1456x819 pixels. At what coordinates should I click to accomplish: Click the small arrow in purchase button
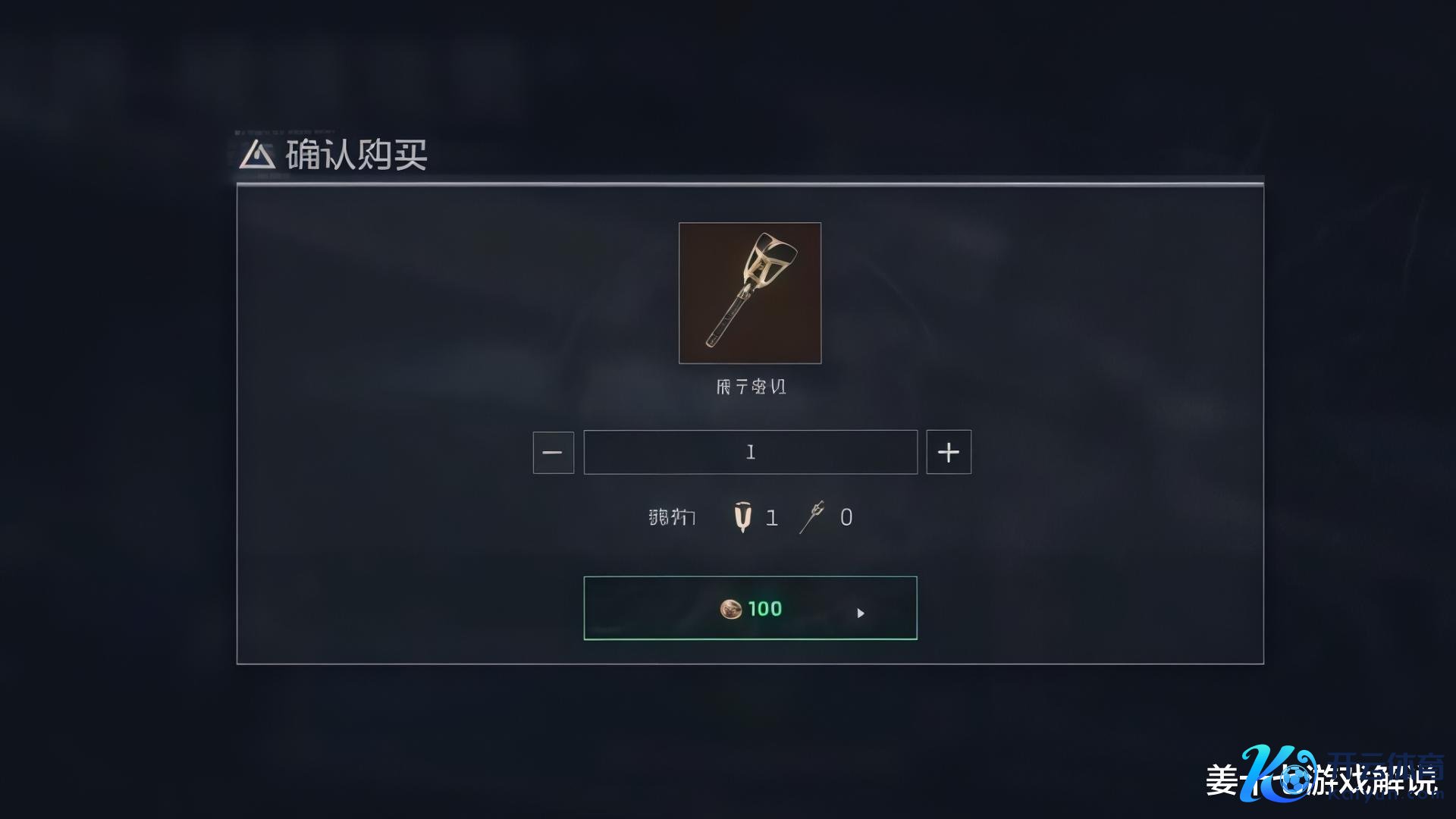point(860,613)
